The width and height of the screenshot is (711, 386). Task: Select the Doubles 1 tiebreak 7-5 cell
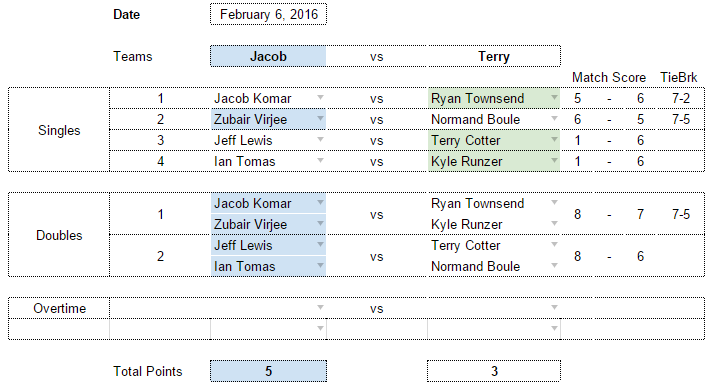click(681, 214)
